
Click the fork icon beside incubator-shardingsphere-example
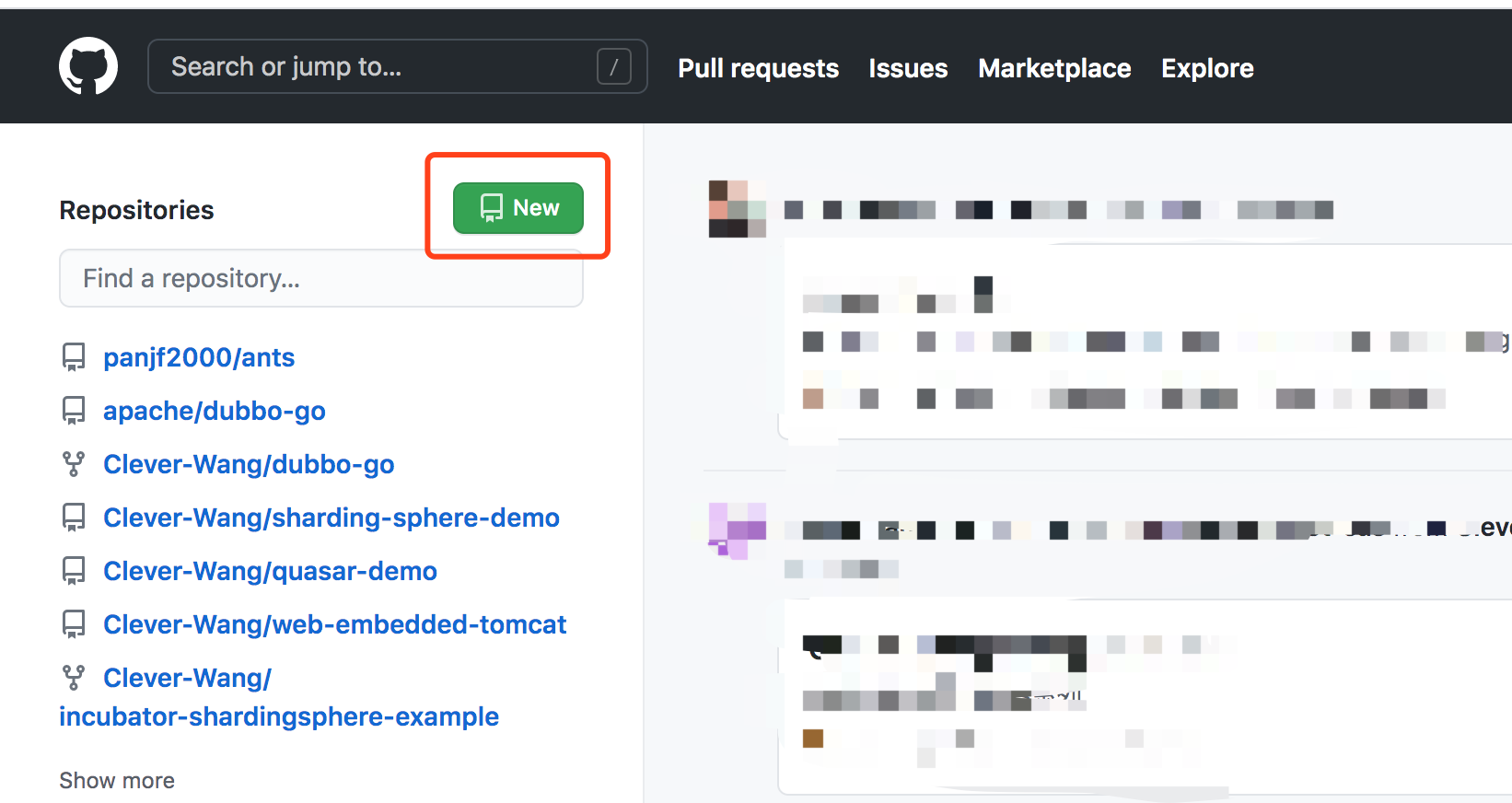point(74,677)
